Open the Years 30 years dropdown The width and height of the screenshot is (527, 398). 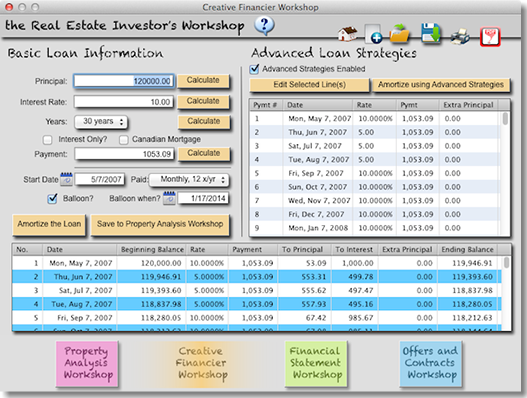[101, 122]
